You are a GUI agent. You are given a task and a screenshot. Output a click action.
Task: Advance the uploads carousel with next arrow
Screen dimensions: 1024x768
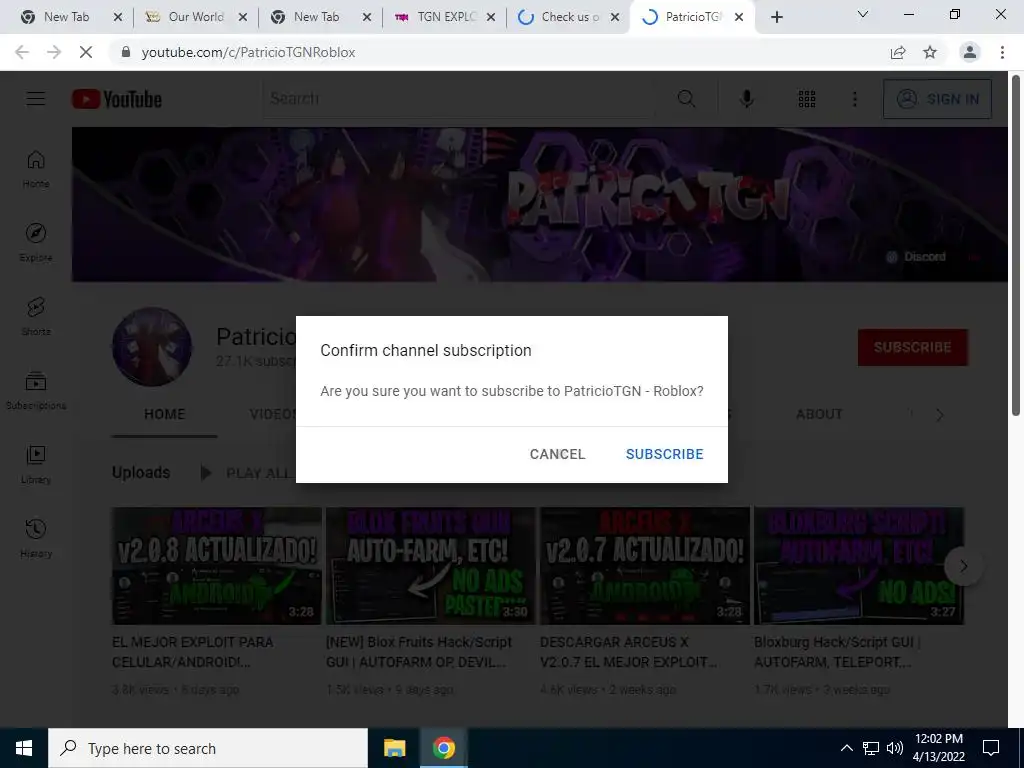coord(963,566)
